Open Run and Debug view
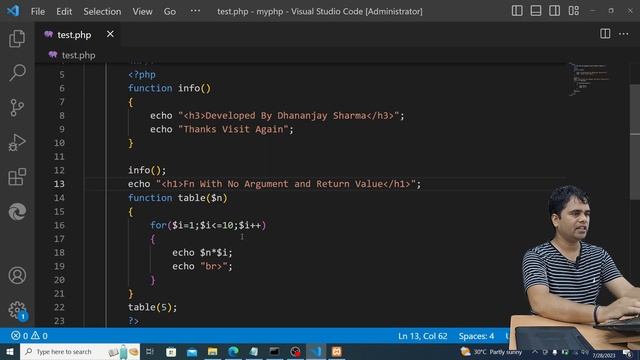The image size is (640, 360). coord(17,142)
